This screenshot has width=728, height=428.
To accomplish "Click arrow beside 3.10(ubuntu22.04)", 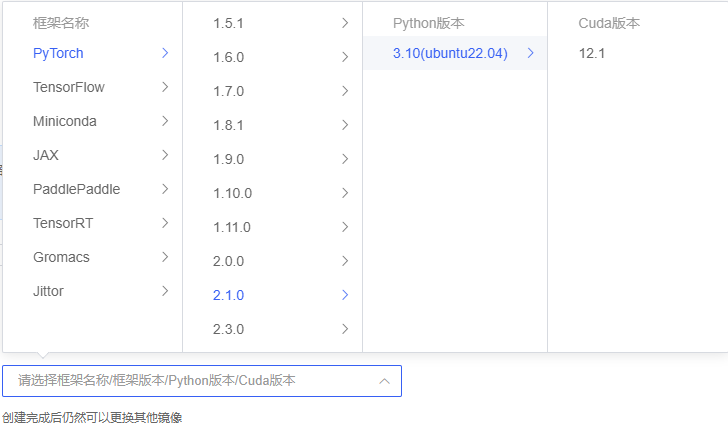I will (x=531, y=53).
